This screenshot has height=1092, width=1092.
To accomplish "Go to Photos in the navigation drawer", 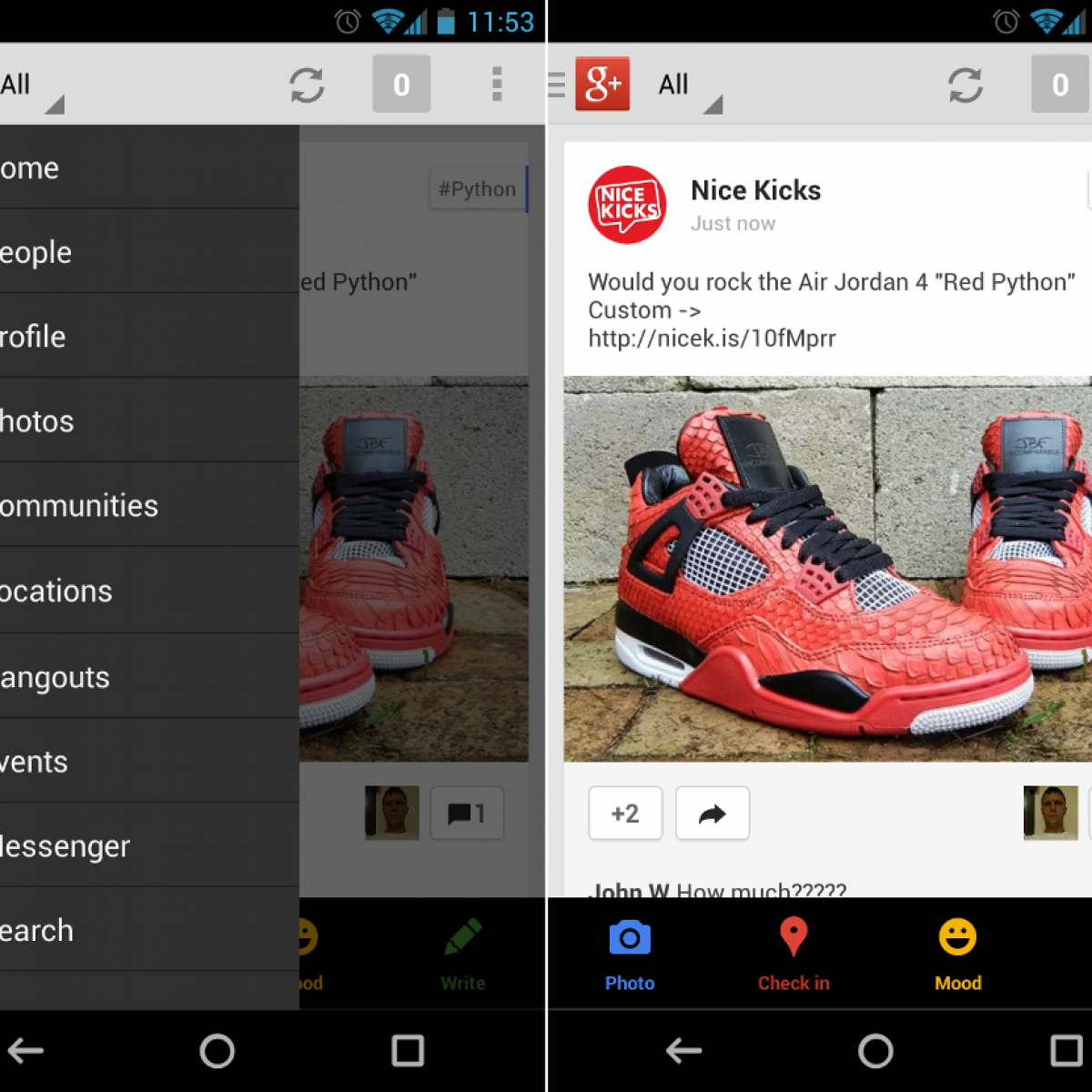I will click(x=38, y=421).
